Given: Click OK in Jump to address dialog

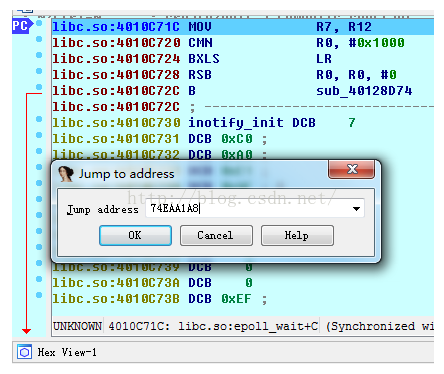Looking at the screenshot, I should click(135, 235).
